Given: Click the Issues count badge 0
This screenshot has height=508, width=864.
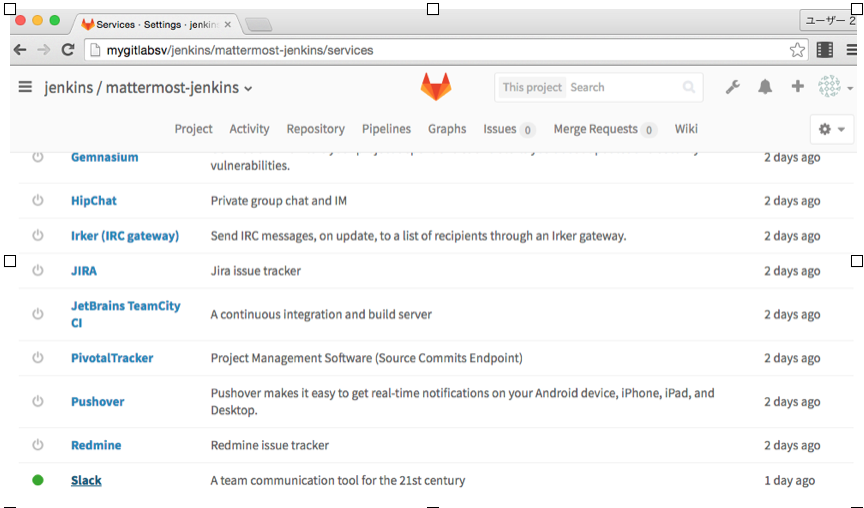Looking at the screenshot, I should pos(527,130).
